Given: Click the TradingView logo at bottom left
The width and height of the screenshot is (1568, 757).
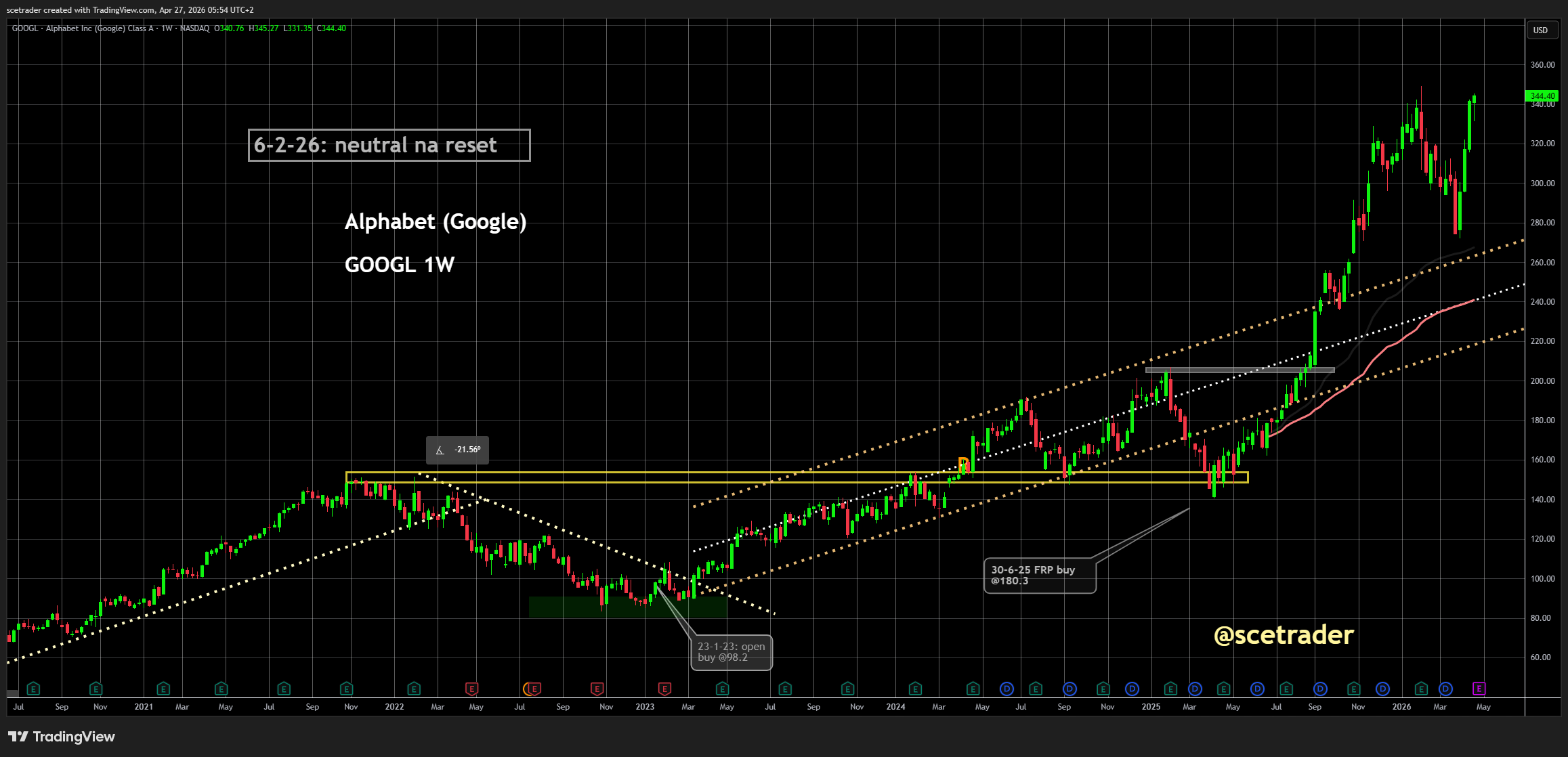Looking at the screenshot, I should pos(62,737).
